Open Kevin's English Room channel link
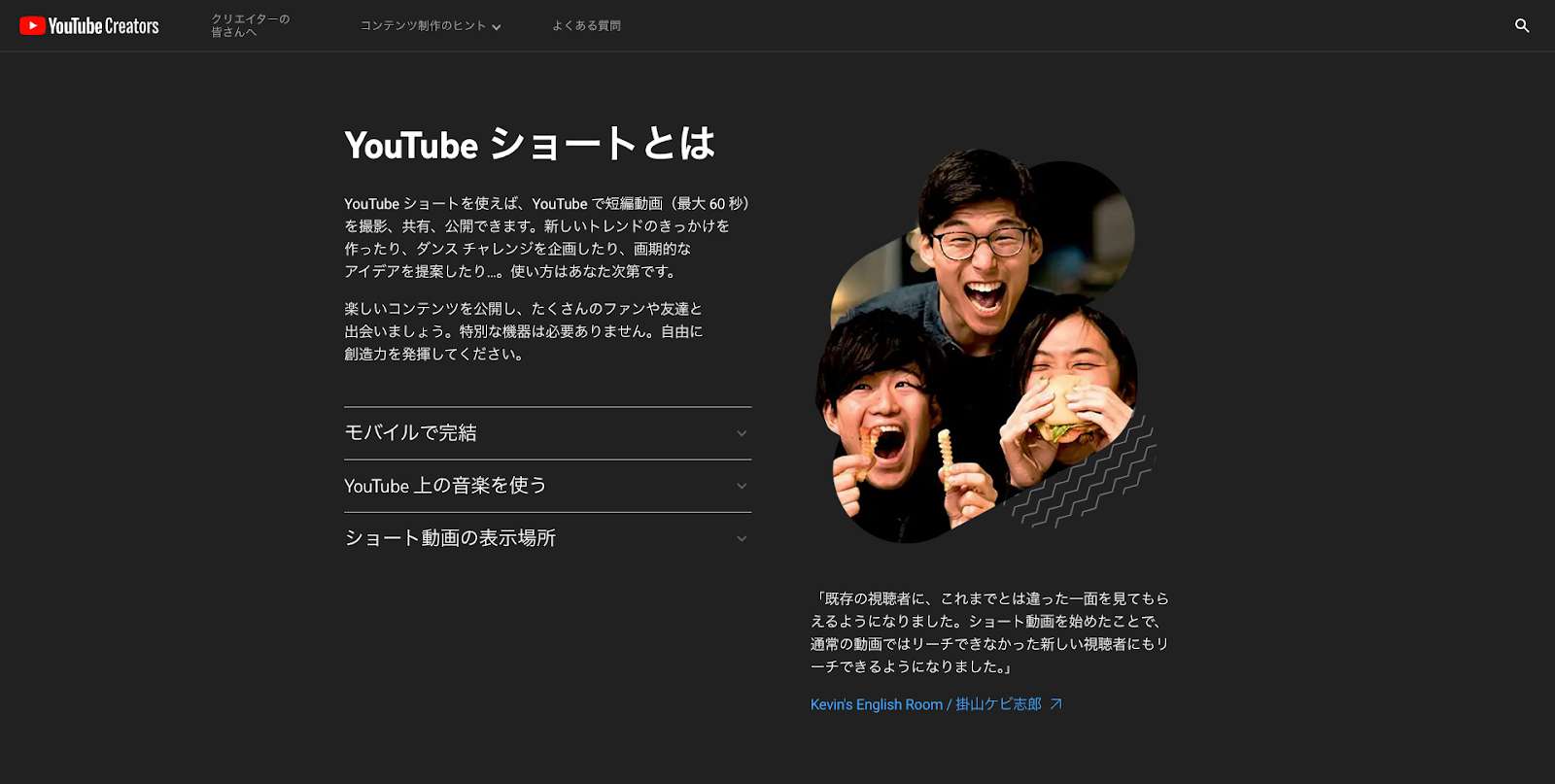This screenshot has height=784, width=1555. (936, 704)
